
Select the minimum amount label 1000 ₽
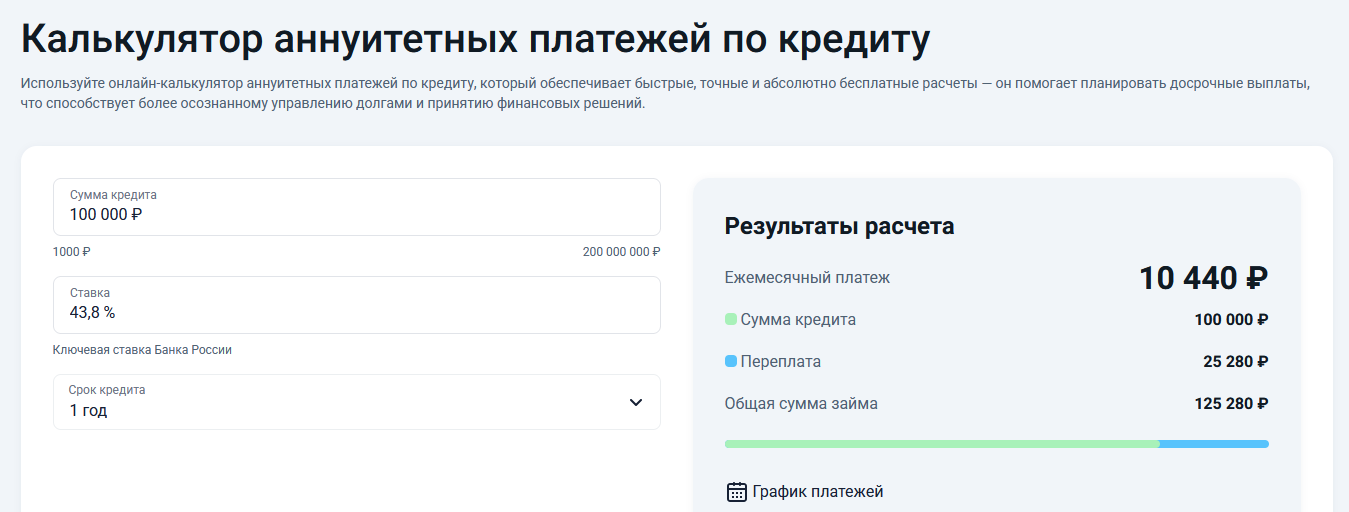71,252
